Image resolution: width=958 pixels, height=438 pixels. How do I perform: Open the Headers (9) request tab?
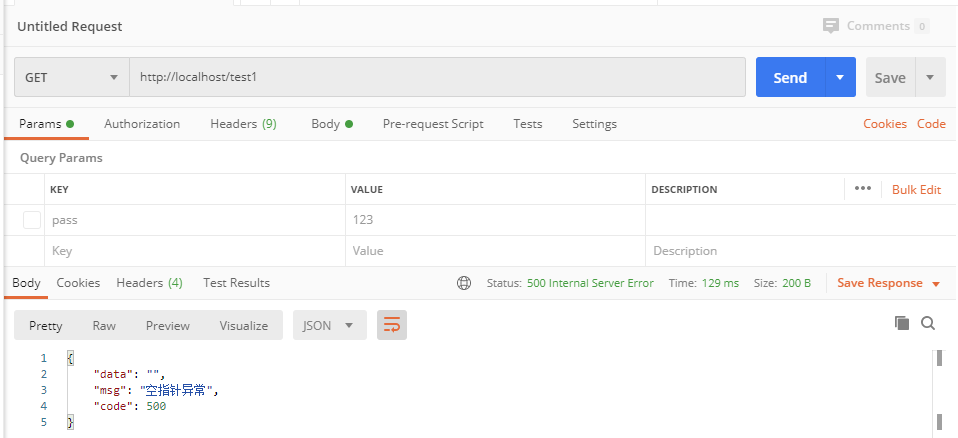tap(243, 124)
